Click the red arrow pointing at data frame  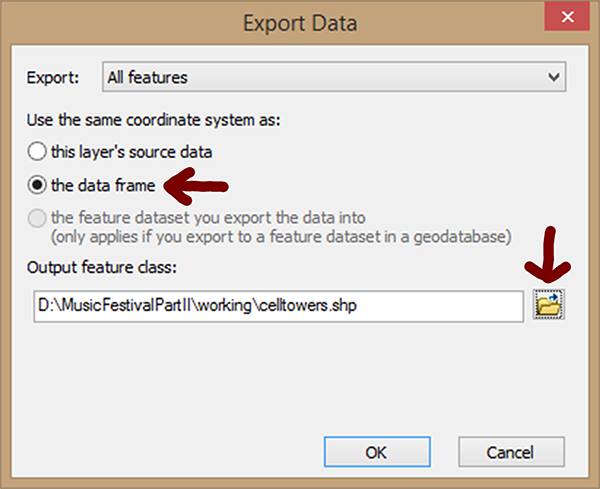click(x=196, y=185)
